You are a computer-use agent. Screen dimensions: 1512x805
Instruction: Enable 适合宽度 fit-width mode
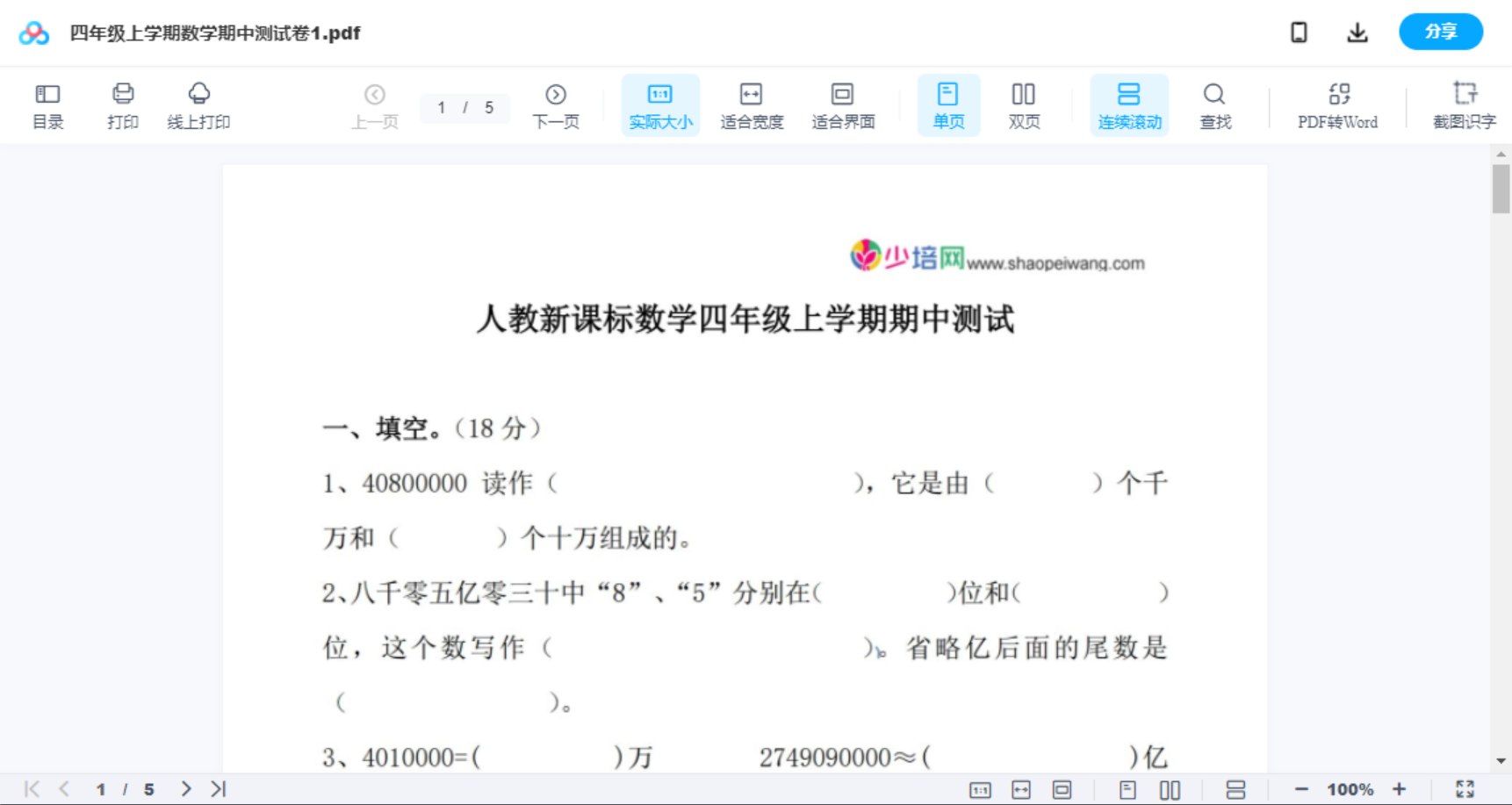coord(751,104)
